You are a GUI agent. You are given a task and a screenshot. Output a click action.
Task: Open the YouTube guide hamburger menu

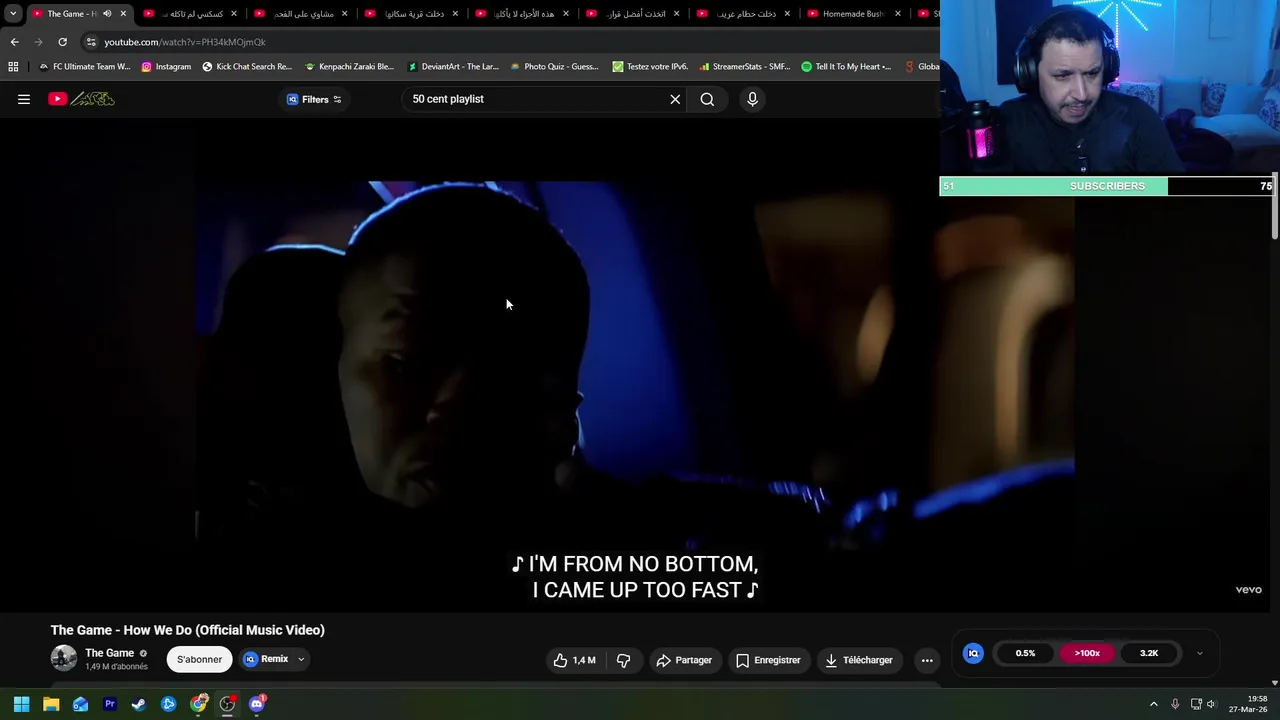(24, 99)
